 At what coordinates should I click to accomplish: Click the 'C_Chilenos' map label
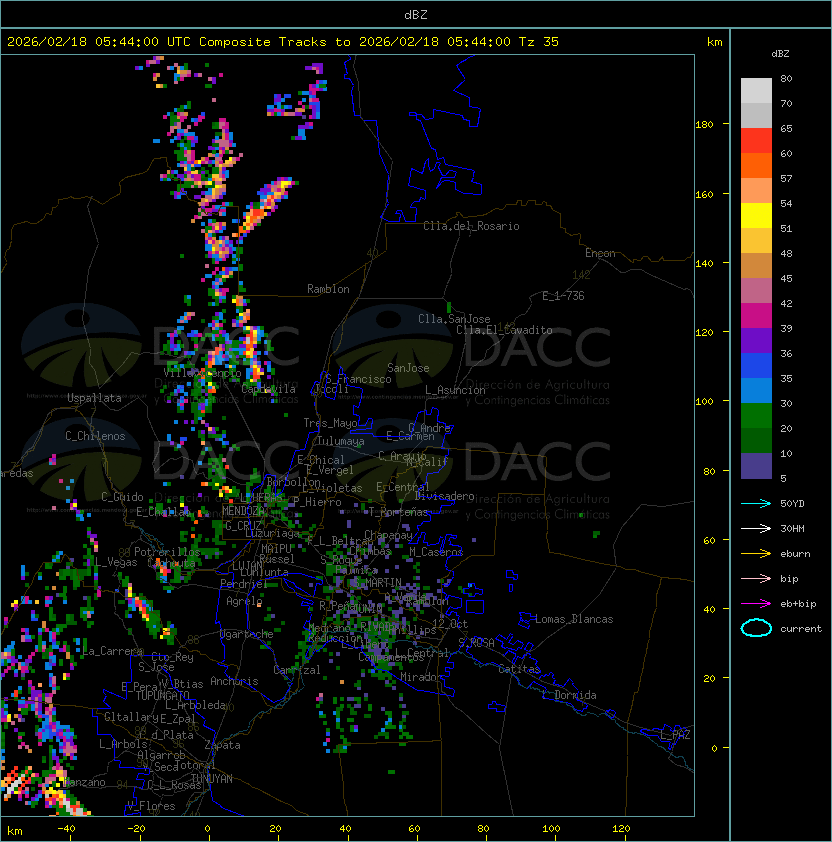point(95,436)
